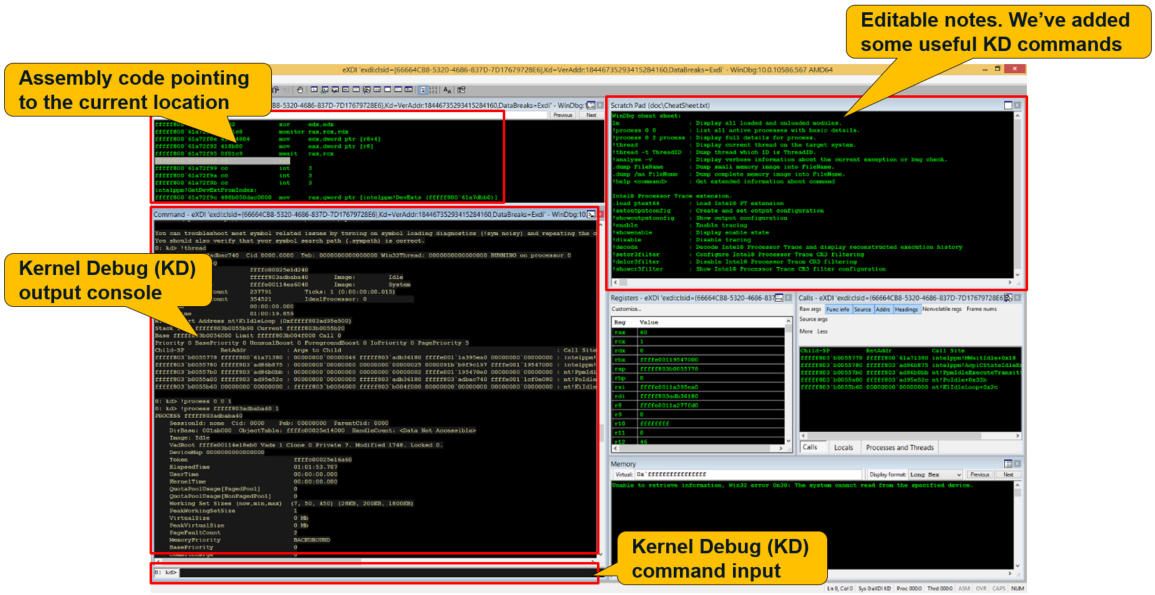Toggle Source mode toolbar icon
Viewport: 1155px width, 595px height.
[422, 90]
